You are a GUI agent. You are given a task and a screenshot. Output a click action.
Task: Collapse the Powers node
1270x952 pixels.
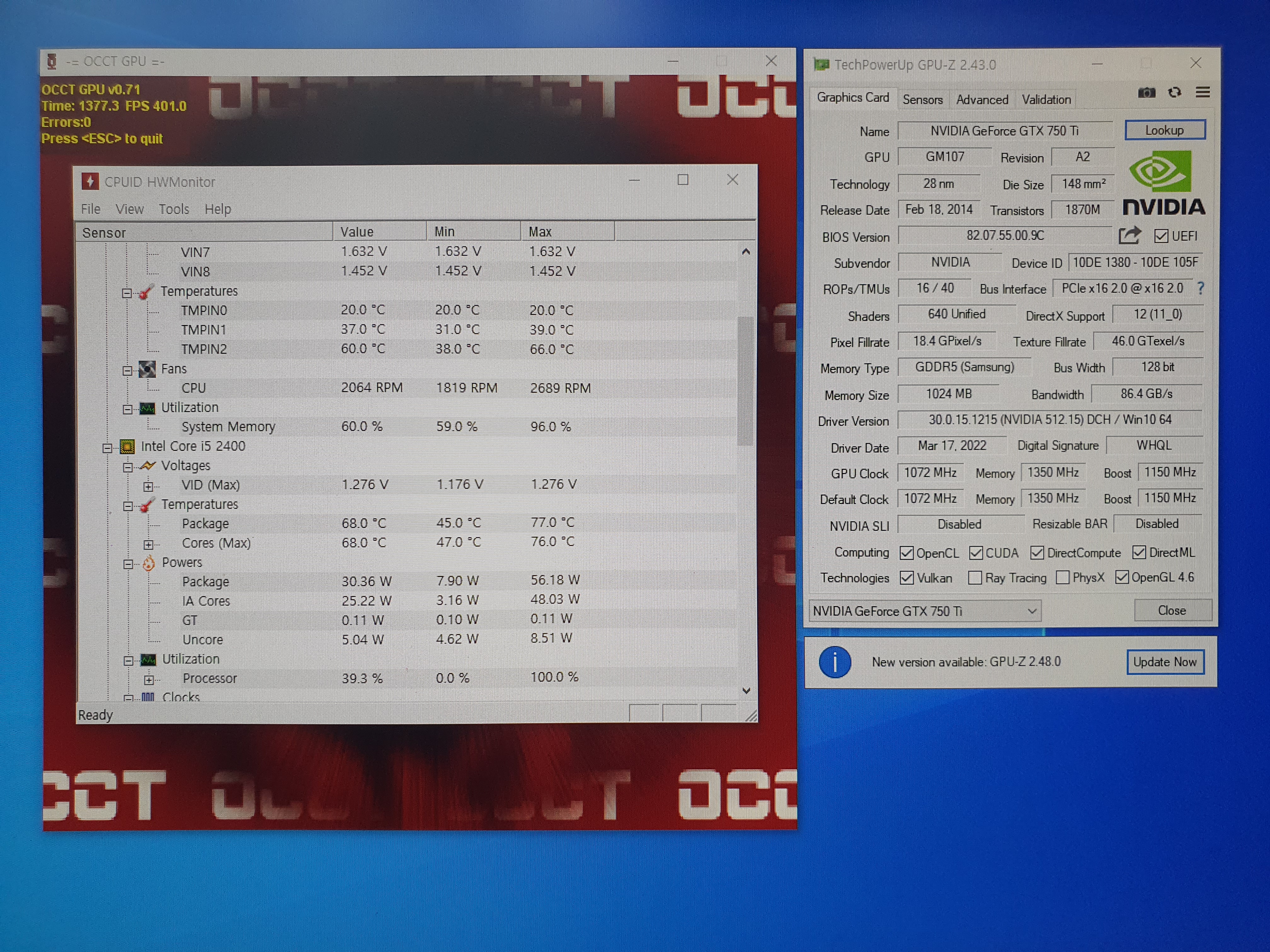click(x=128, y=564)
